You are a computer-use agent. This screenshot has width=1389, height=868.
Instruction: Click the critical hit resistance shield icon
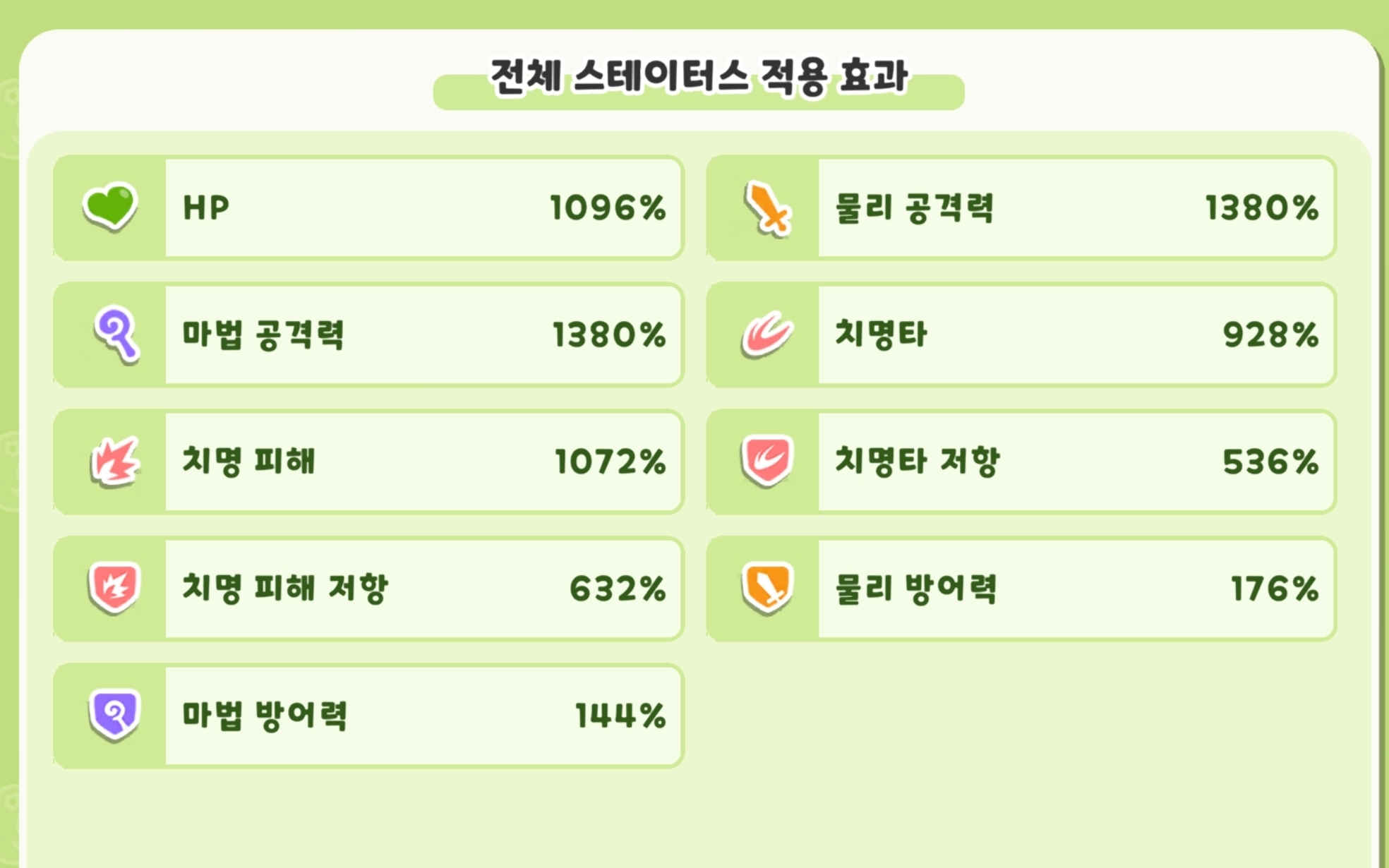click(767, 462)
